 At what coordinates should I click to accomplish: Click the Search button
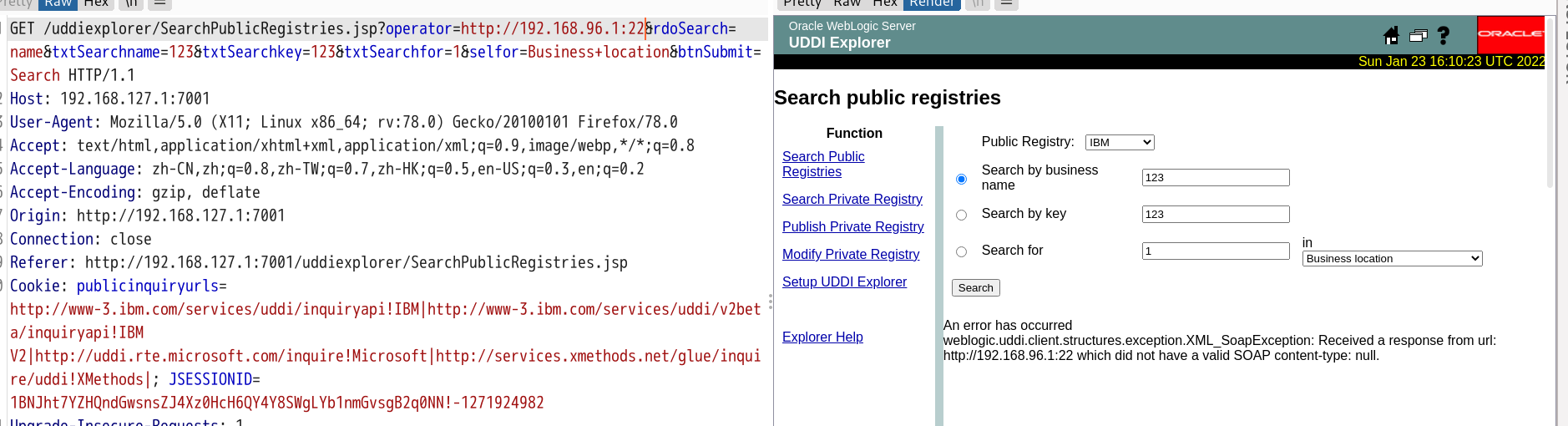coord(975,287)
